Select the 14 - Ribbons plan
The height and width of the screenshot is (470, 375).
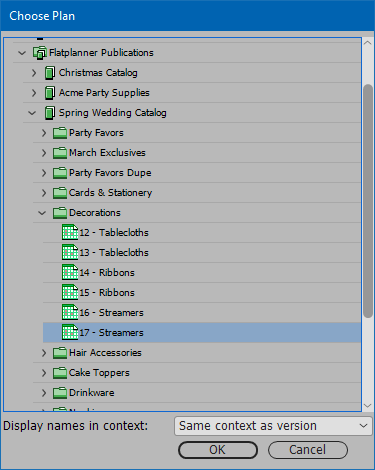click(x=202, y=272)
